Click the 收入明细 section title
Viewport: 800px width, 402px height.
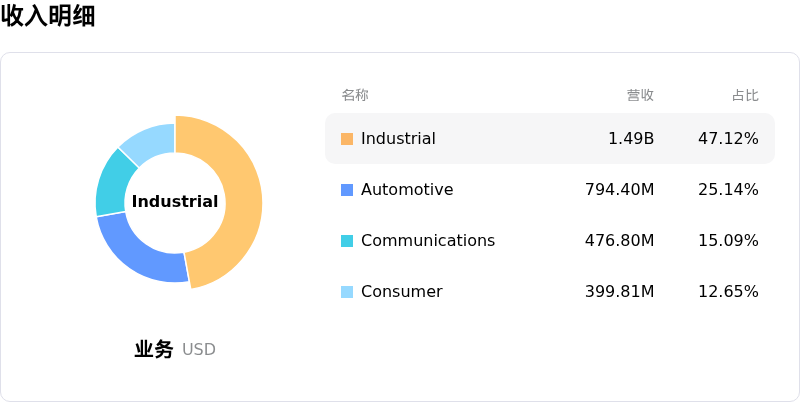click(48, 16)
